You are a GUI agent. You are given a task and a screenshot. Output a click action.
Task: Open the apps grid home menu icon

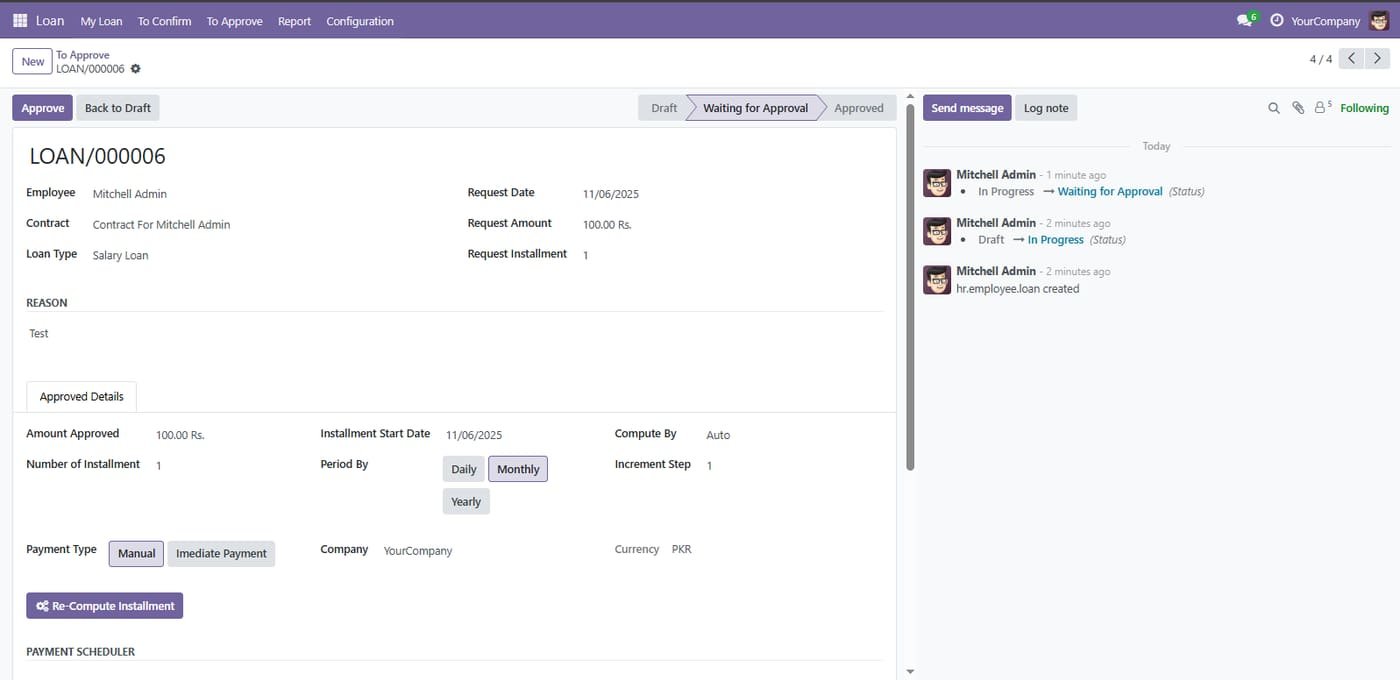20,20
